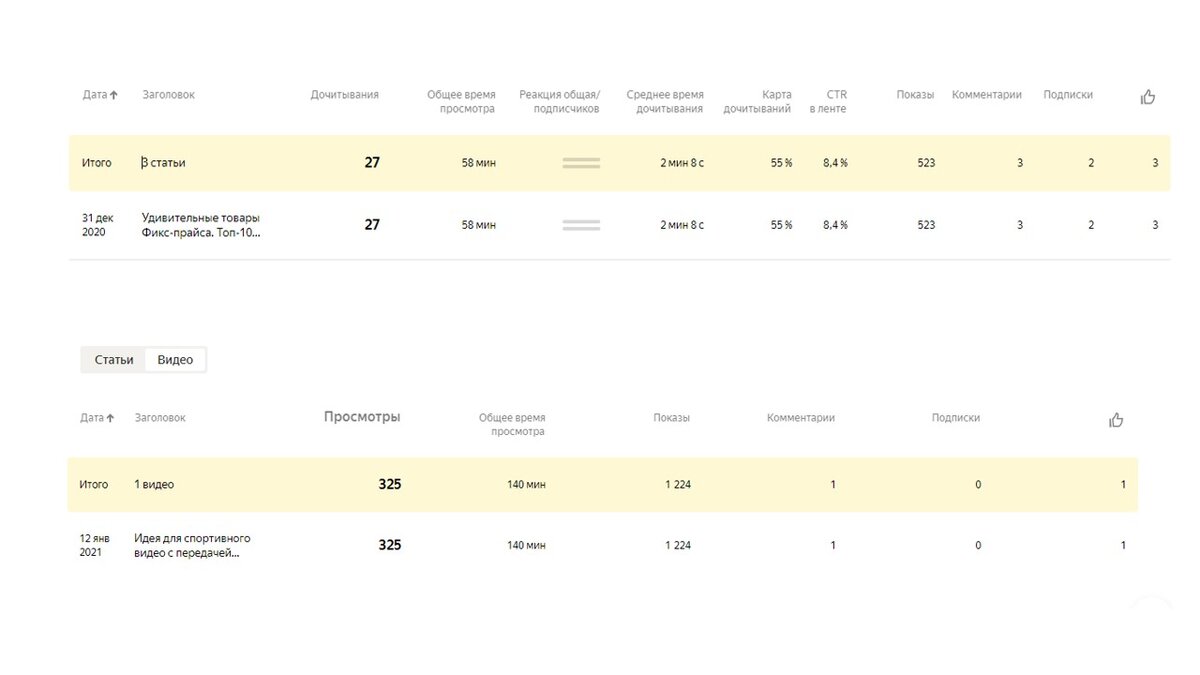Select the '1 видео' total label

pos(154,485)
